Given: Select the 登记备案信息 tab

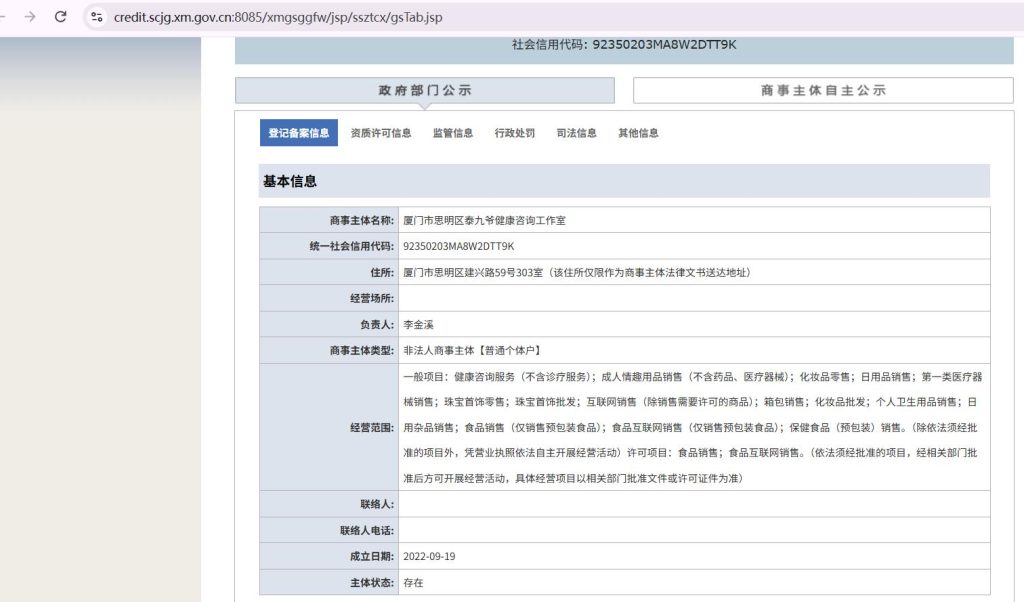Looking at the screenshot, I should point(298,133).
